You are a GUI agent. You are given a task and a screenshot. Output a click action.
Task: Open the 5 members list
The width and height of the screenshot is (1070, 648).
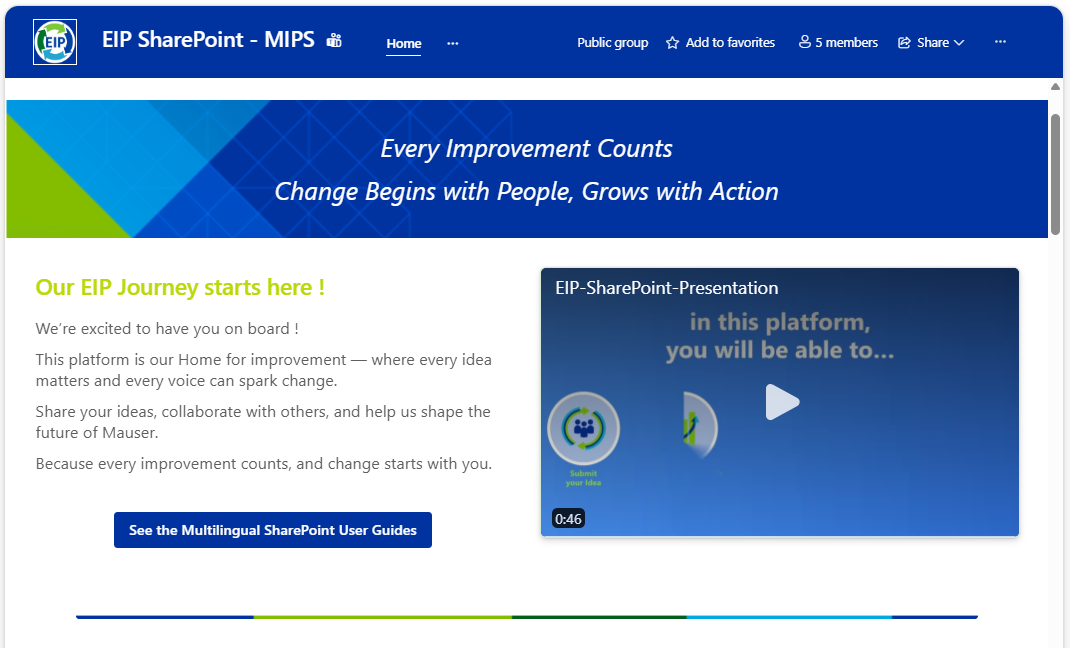[x=846, y=42]
